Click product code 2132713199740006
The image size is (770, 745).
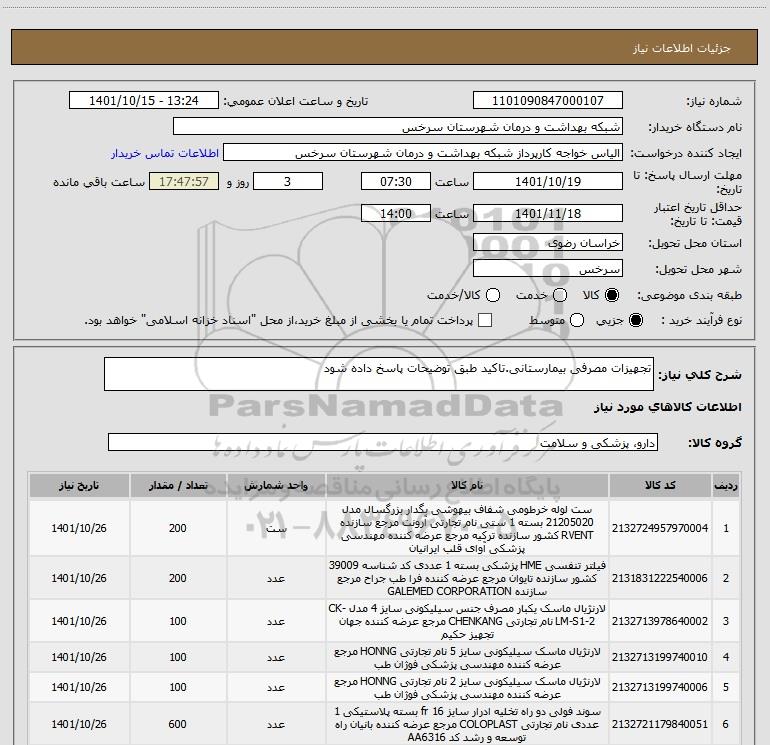point(660,687)
